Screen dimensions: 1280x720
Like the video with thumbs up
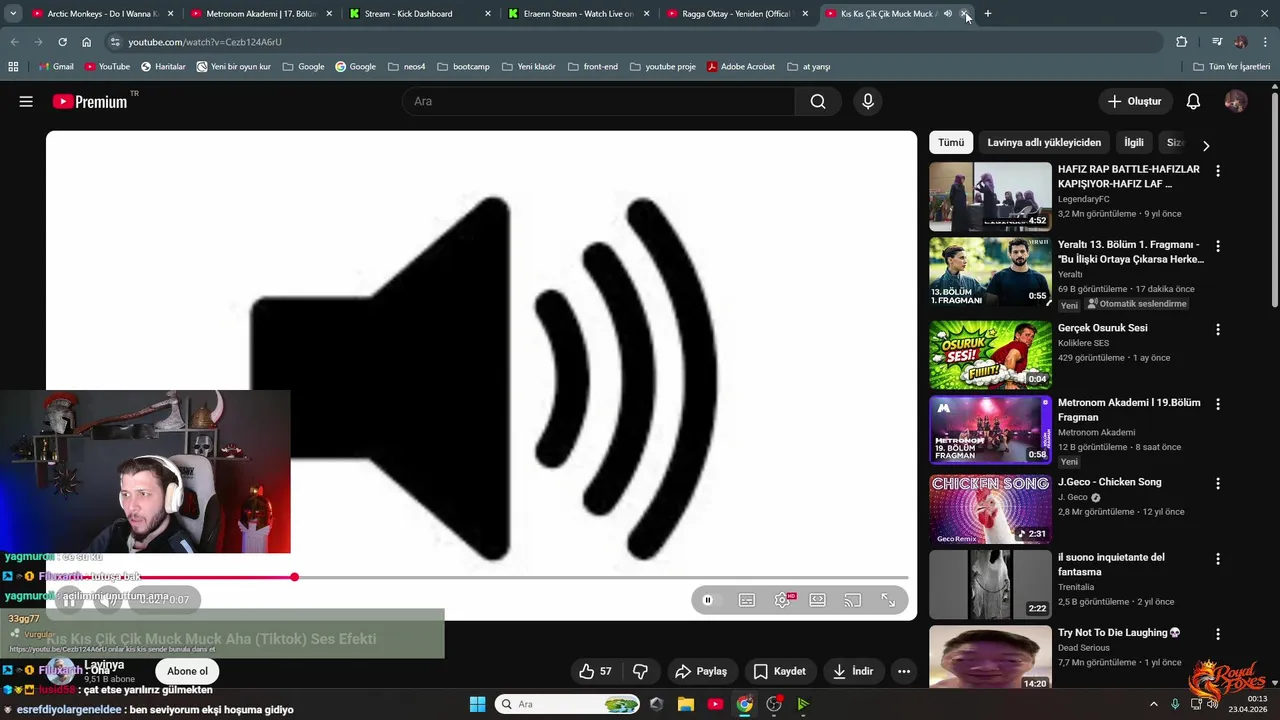click(x=595, y=671)
